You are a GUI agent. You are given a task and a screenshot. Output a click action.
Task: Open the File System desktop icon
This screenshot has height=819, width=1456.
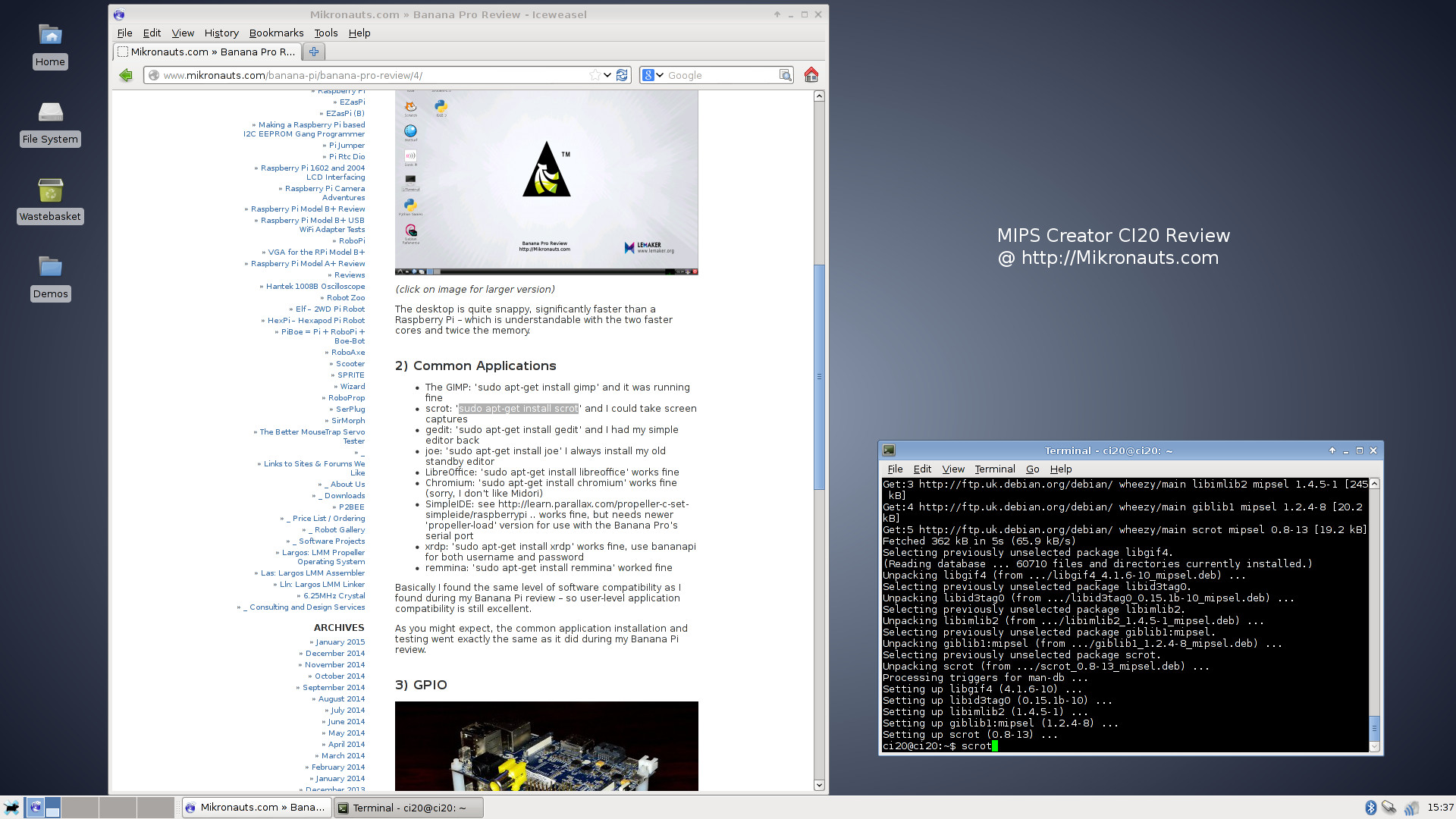(50, 123)
